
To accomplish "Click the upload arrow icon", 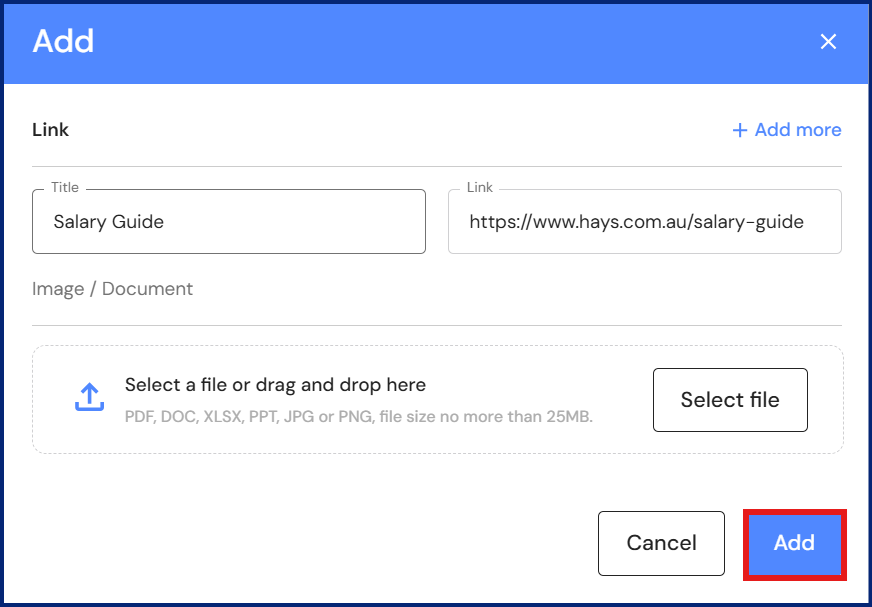I will pyautogui.click(x=90, y=397).
